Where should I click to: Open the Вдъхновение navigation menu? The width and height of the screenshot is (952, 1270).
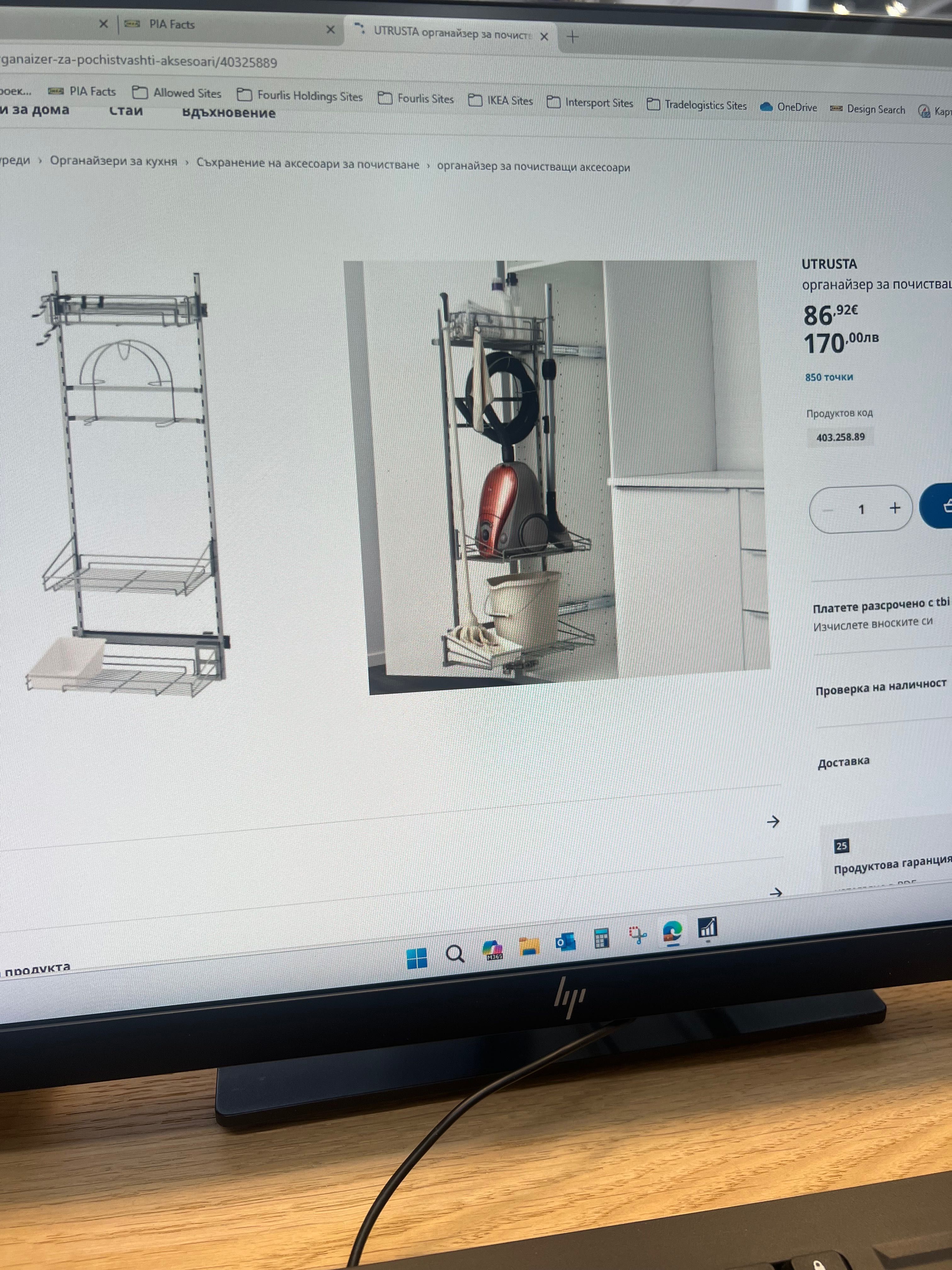(x=228, y=112)
